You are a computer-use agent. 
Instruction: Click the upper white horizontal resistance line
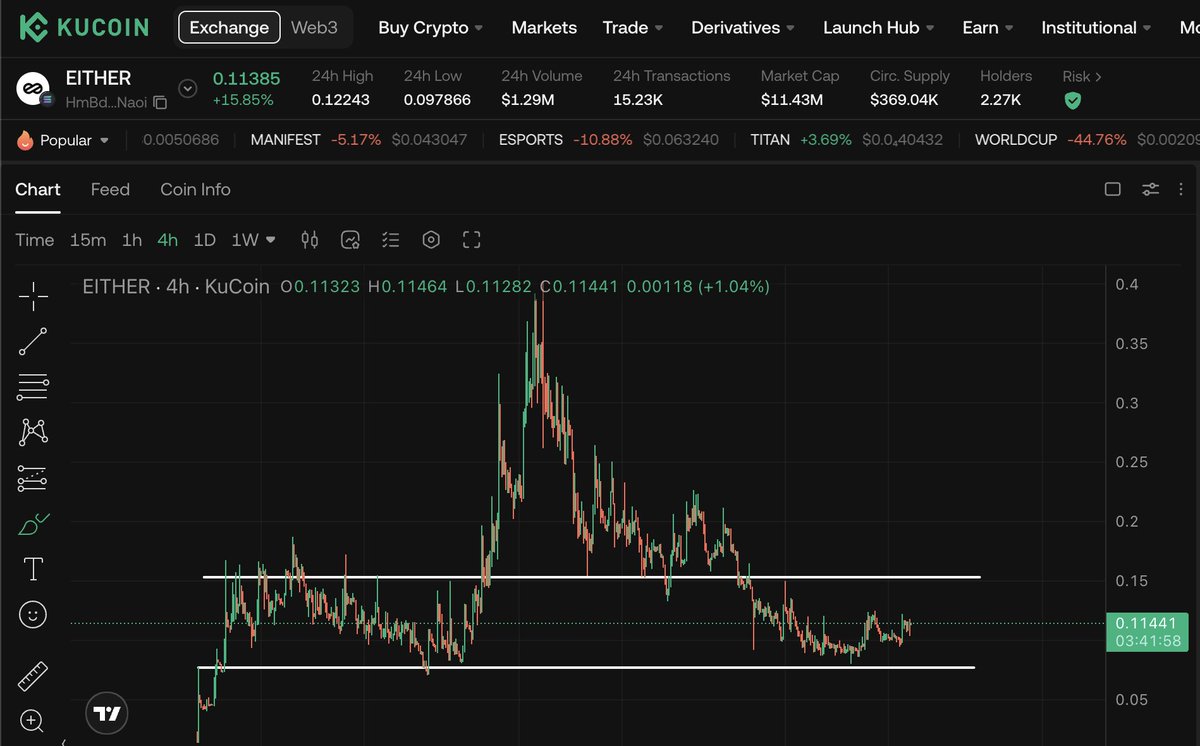591,577
